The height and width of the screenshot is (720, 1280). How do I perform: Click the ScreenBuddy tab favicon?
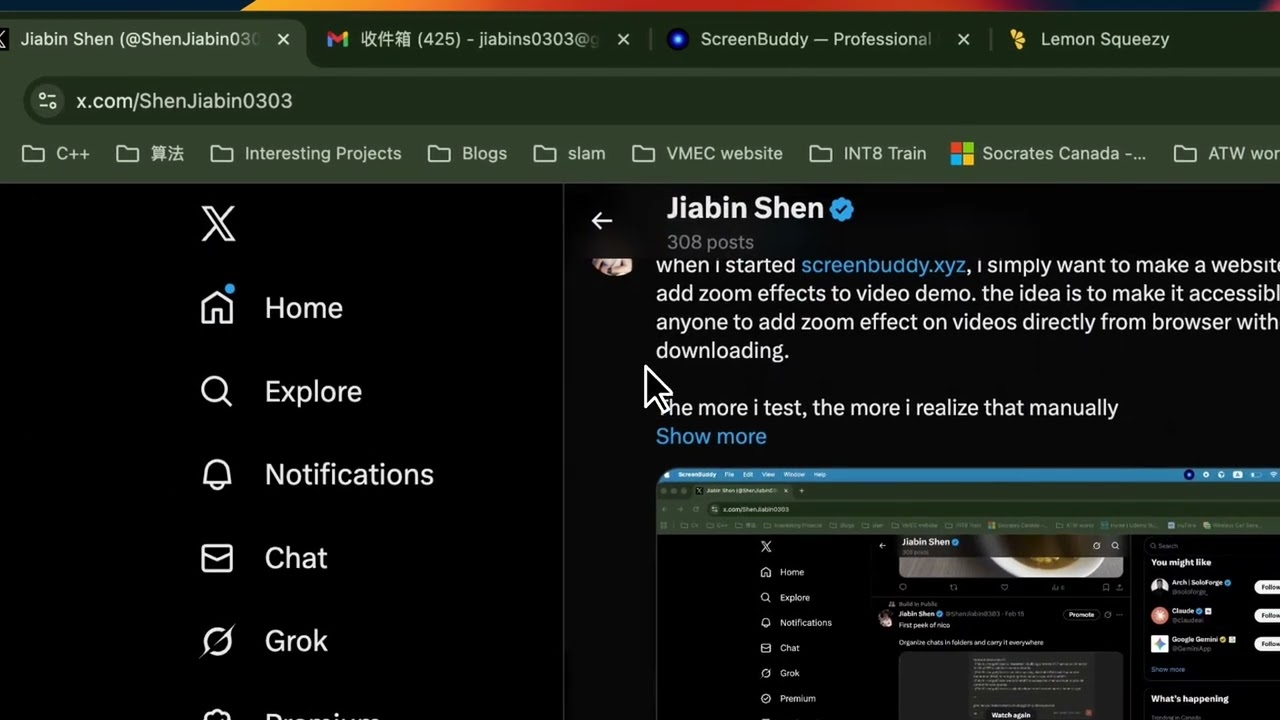click(678, 39)
